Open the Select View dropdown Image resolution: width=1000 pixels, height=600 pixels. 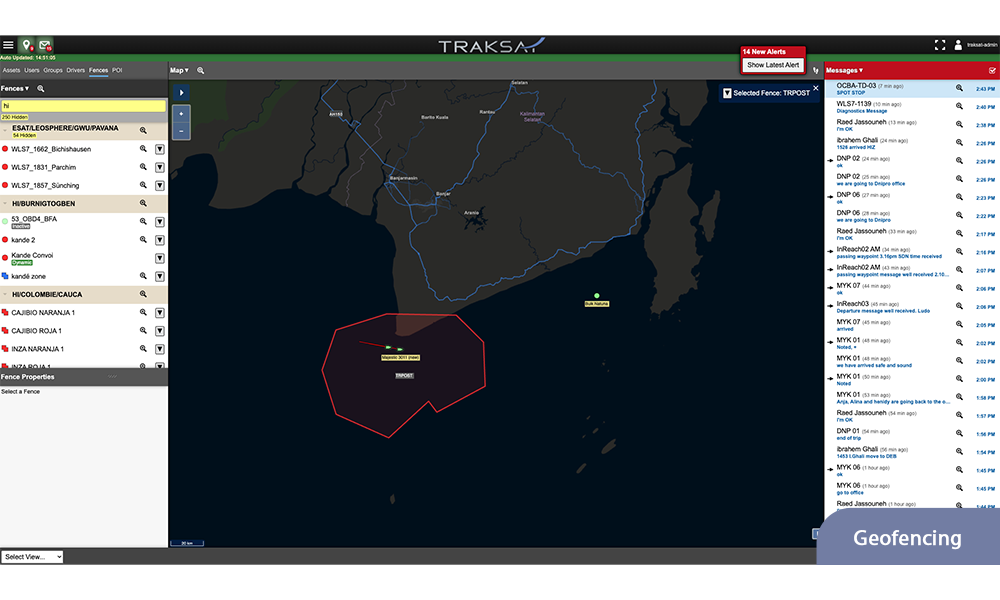[x=32, y=557]
